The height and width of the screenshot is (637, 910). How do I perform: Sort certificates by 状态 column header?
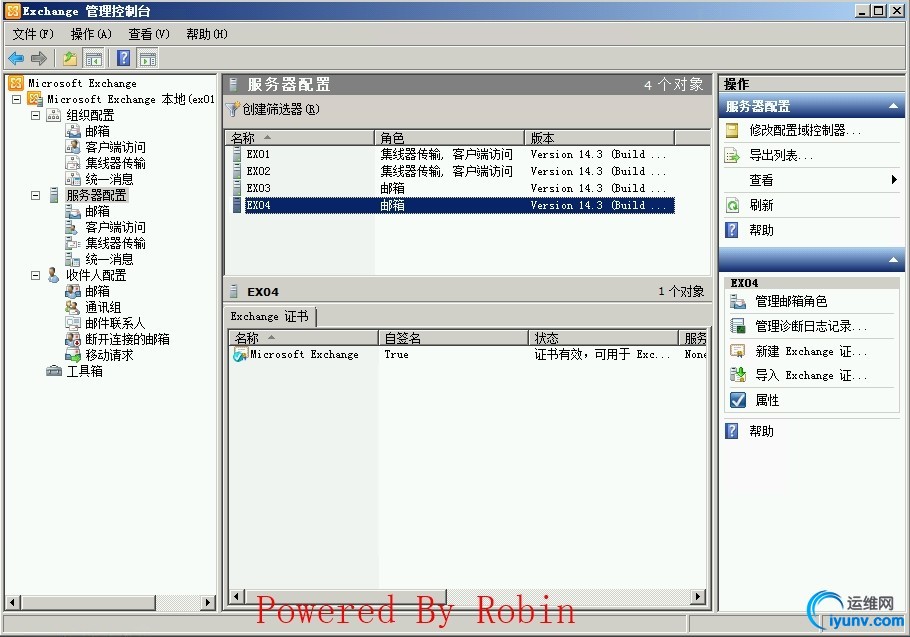(604, 338)
